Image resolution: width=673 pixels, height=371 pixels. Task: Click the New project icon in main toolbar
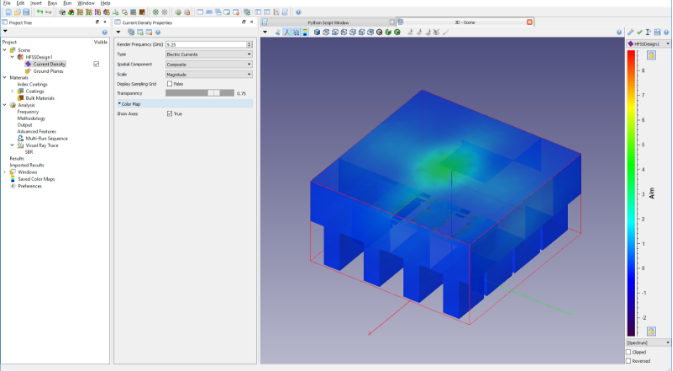pyautogui.click(x=9, y=12)
